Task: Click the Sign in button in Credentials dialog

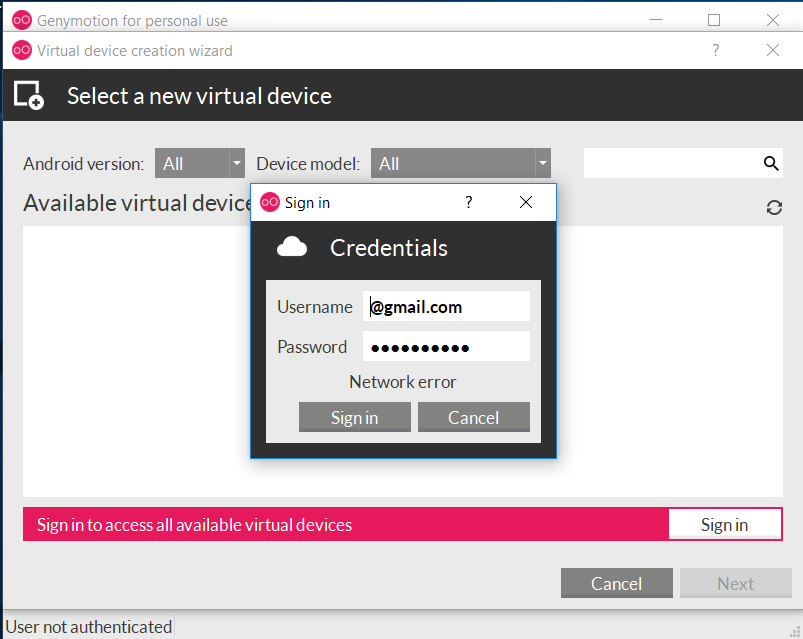Action: pos(354,417)
